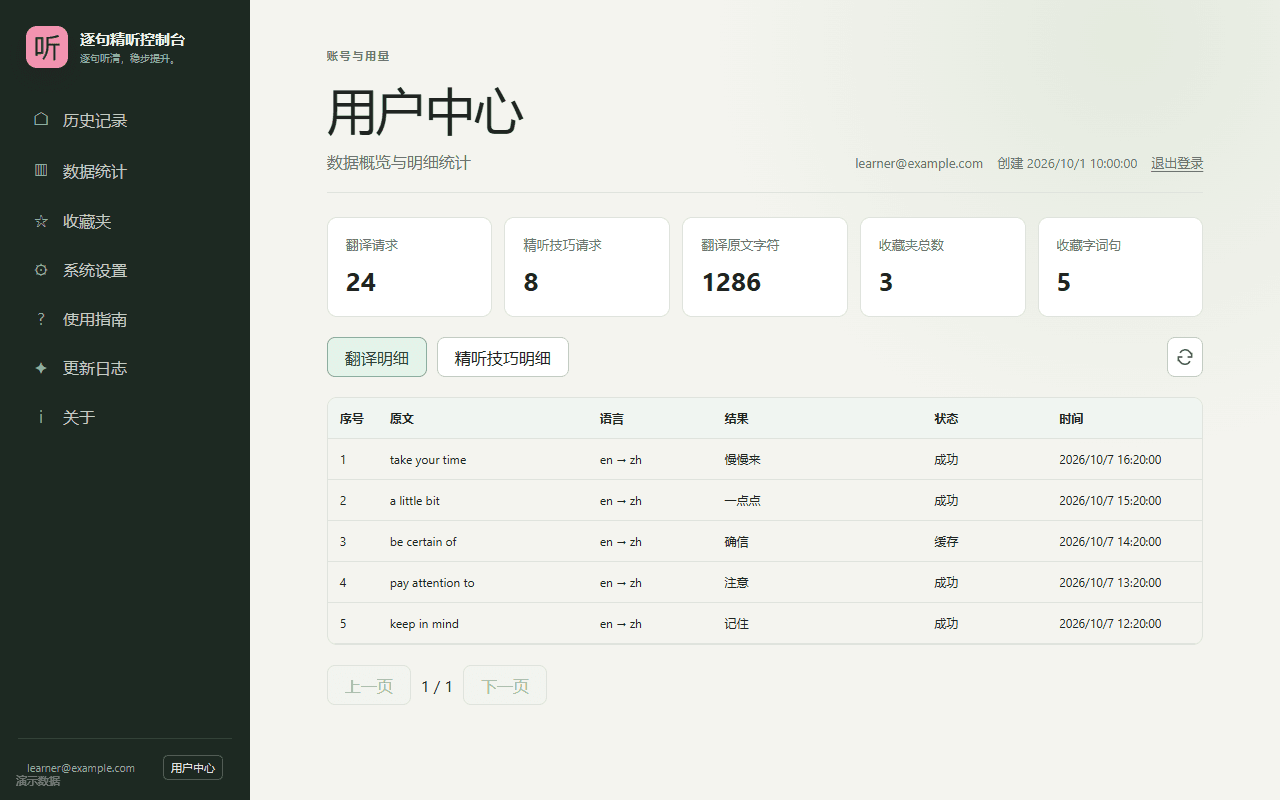Click the 收藏夹 star icon
The height and width of the screenshot is (800, 1280).
tap(41, 221)
